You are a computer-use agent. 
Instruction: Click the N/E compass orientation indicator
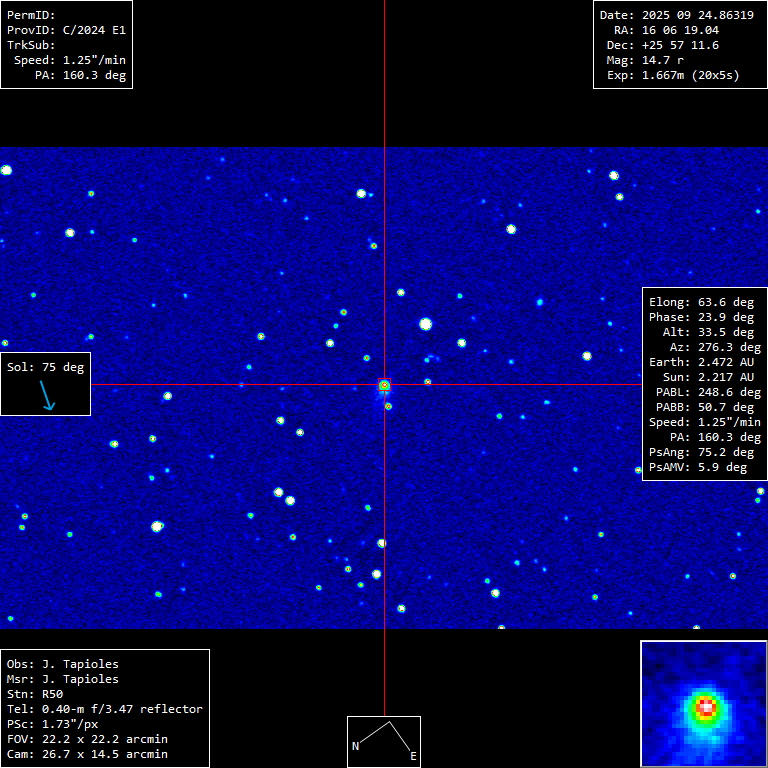[384, 741]
